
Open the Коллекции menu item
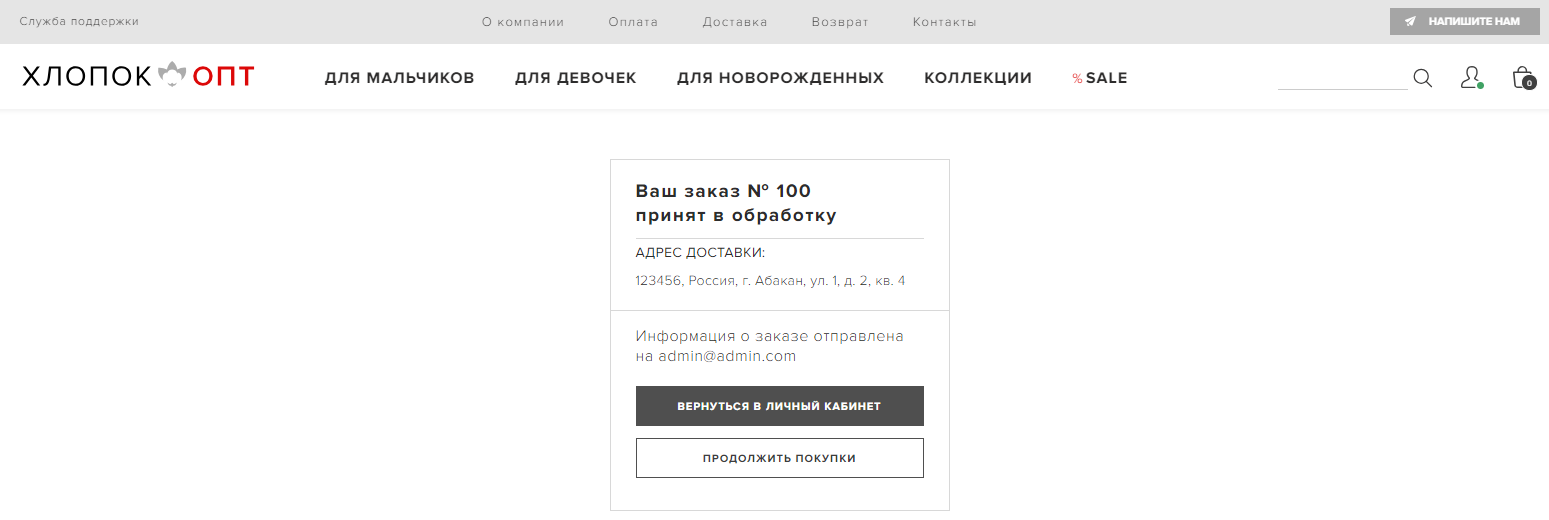978,78
